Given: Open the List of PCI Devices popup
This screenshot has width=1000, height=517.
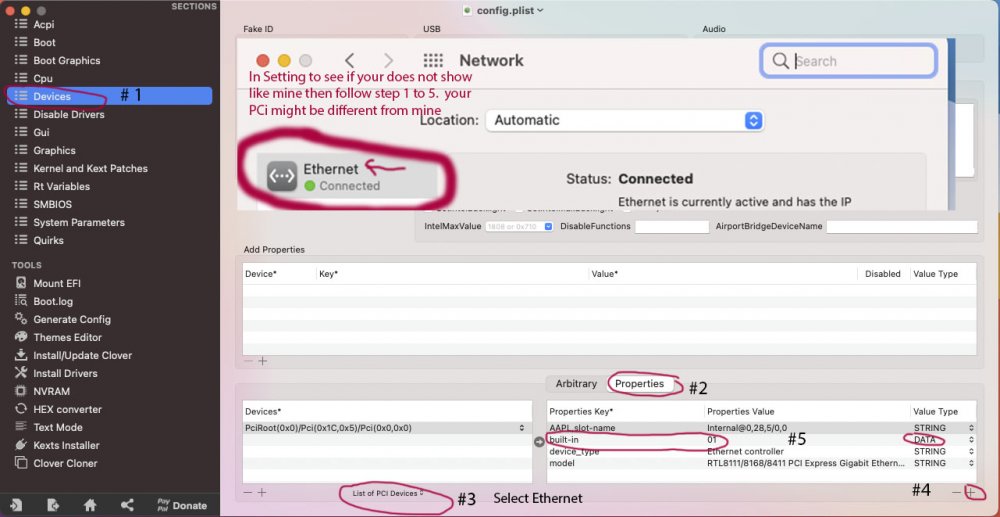Looking at the screenshot, I should click(388, 493).
